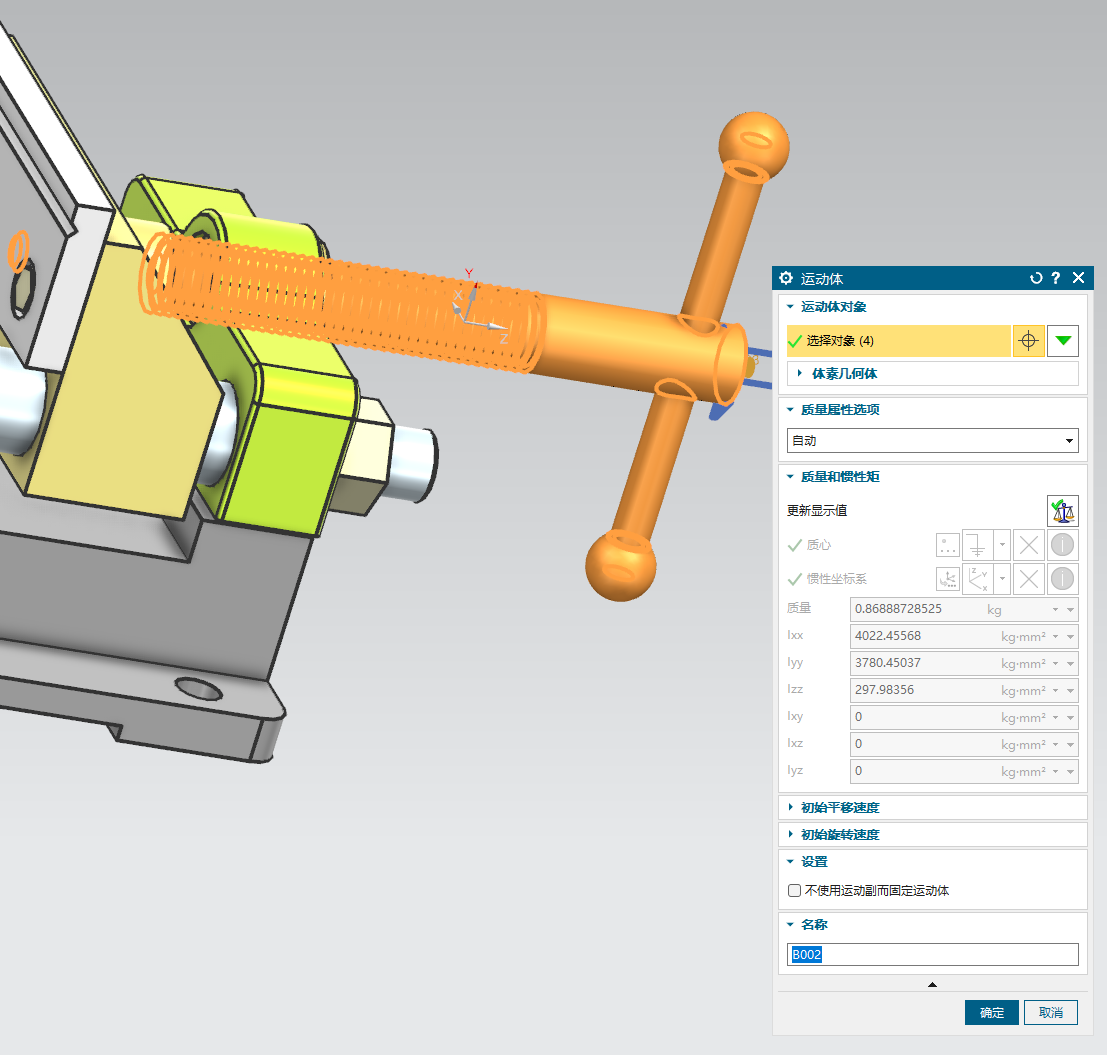Click the update display values scale icon
This screenshot has width=1107, height=1055.
1062,511
